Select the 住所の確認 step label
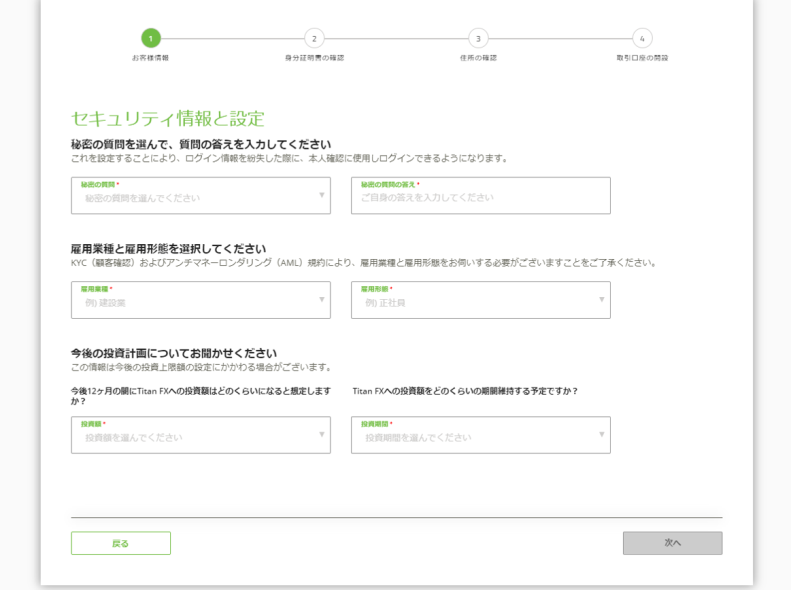This screenshot has height=590, width=791. pos(478,58)
